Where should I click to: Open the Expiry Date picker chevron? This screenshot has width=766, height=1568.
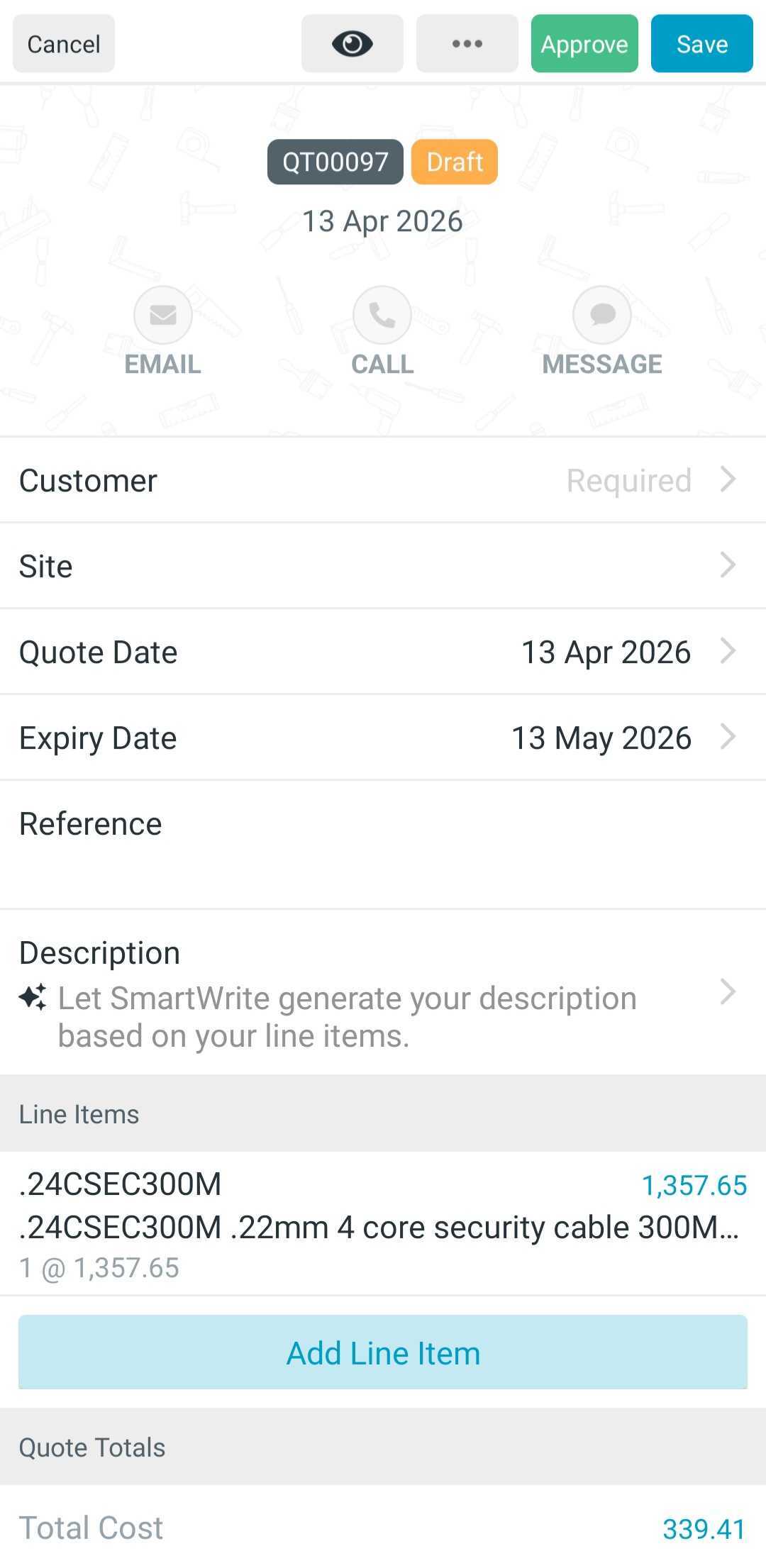click(x=728, y=737)
